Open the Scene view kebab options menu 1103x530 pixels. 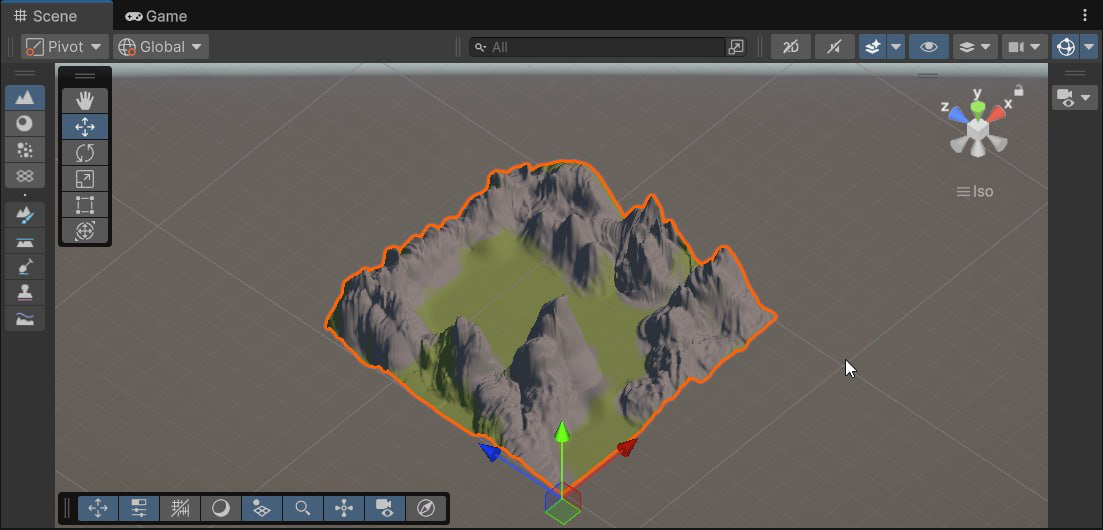[x=1085, y=15]
